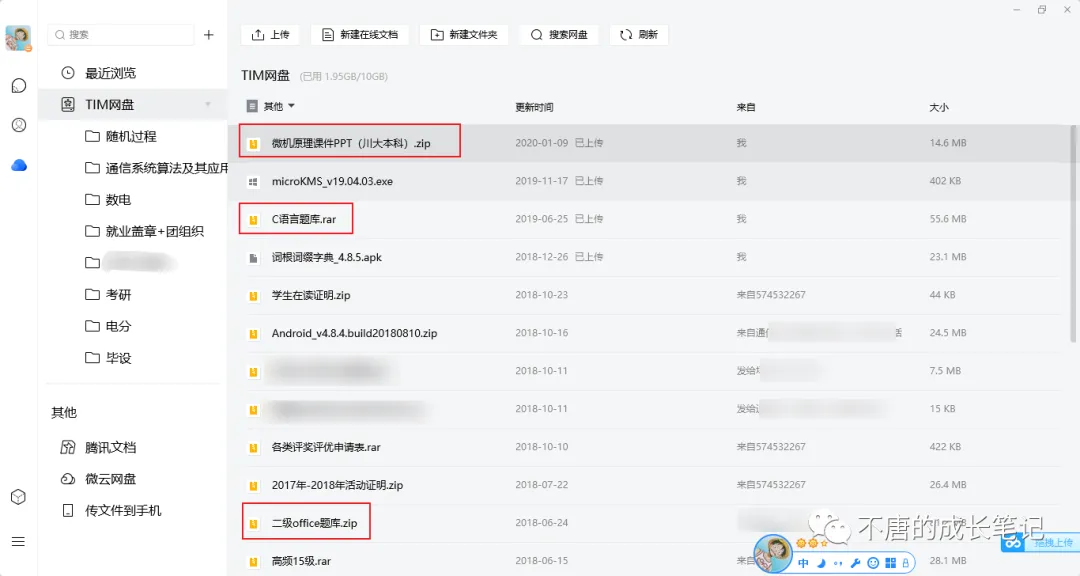The image size is (1080, 576).
Task: Click the plus icon beside search box
Action: (209, 34)
